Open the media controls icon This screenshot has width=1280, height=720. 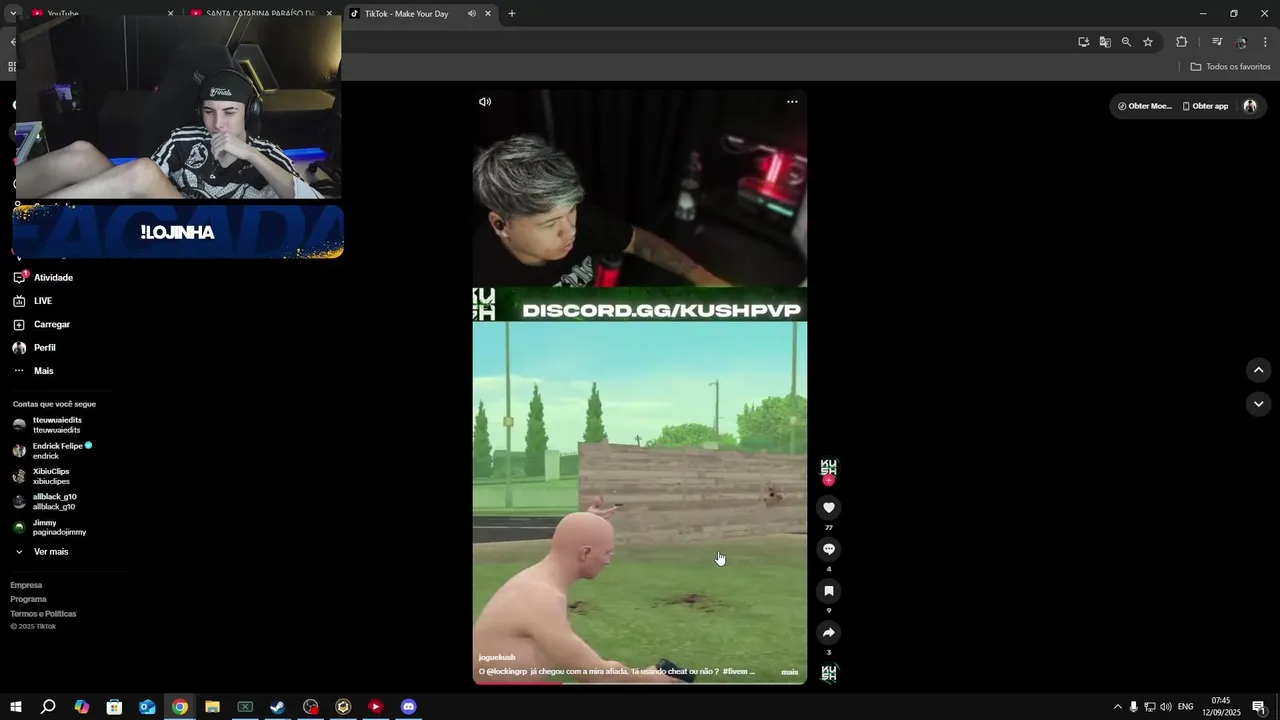(x=1217, y=42)
